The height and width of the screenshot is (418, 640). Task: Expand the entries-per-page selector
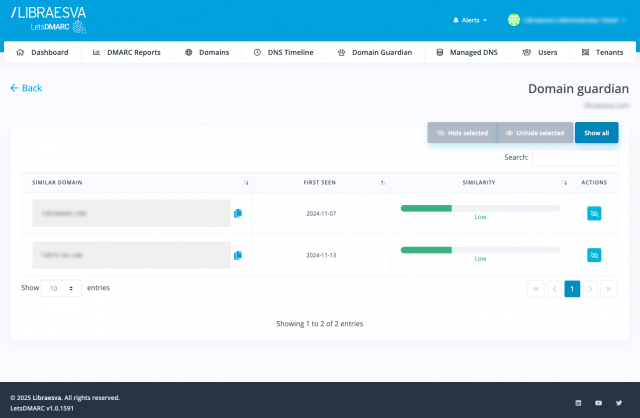pyautogui.click(x=61, y=288)
